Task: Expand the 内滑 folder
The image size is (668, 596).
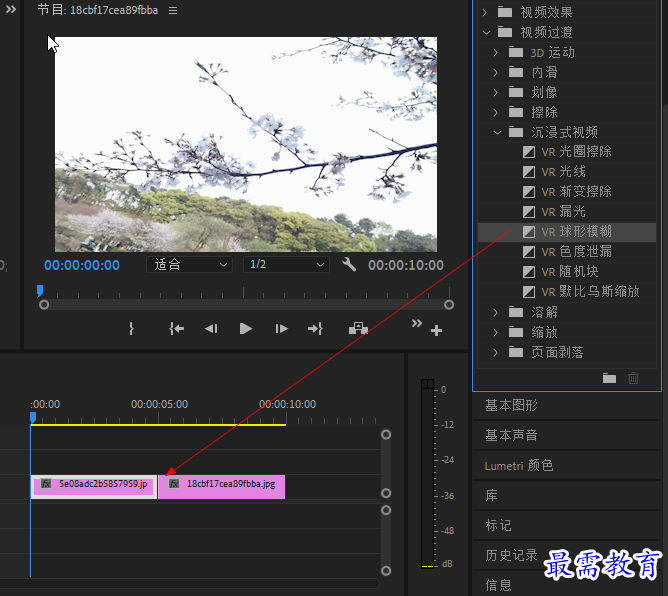Action: pos(495,72)
